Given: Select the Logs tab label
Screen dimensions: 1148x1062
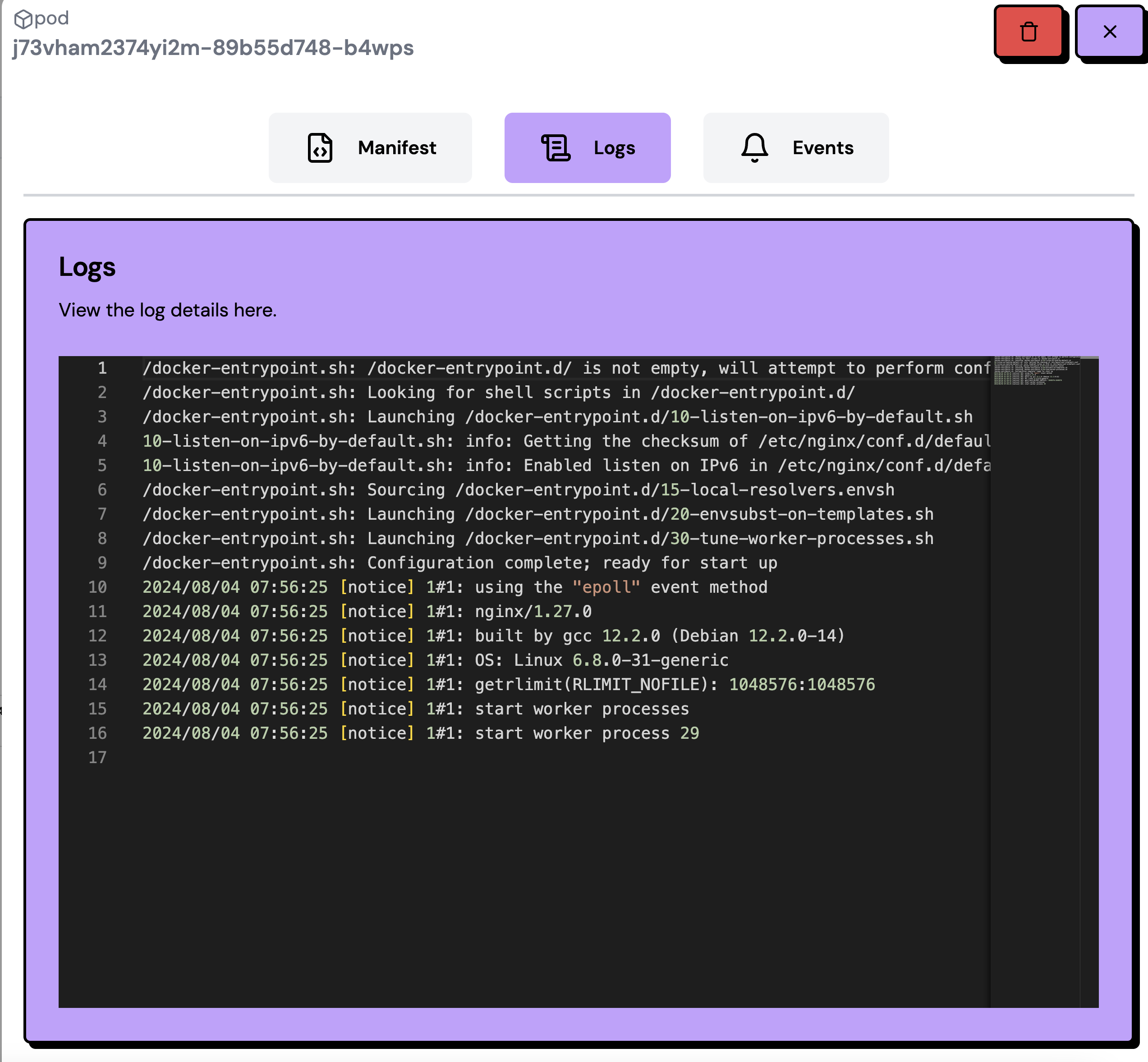Looking at the screenshot, I should pyautogui.click(x=614, y=148).
